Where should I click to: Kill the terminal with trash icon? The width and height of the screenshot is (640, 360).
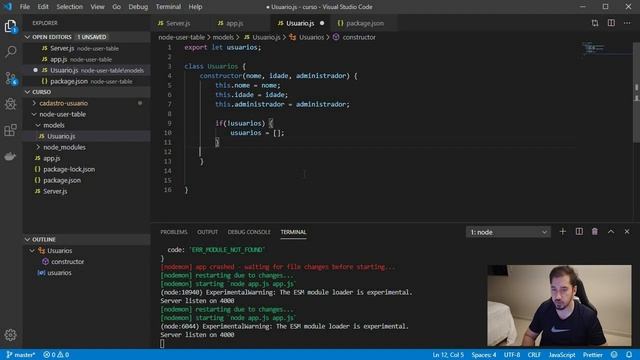595,232
